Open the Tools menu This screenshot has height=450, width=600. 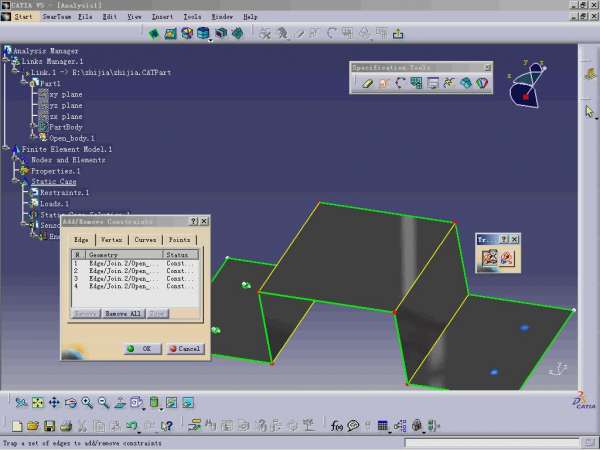pos(192,17)
